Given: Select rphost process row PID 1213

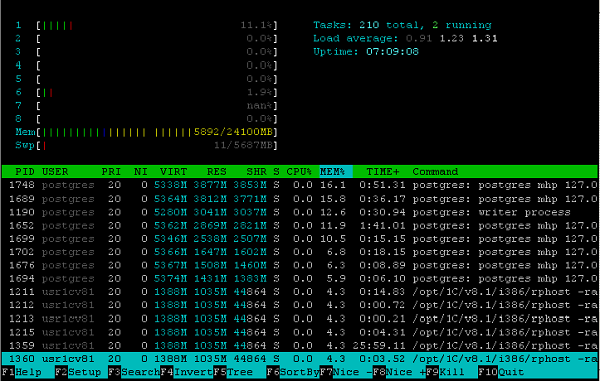Looking at the screenshot, I should click(300, 319).
